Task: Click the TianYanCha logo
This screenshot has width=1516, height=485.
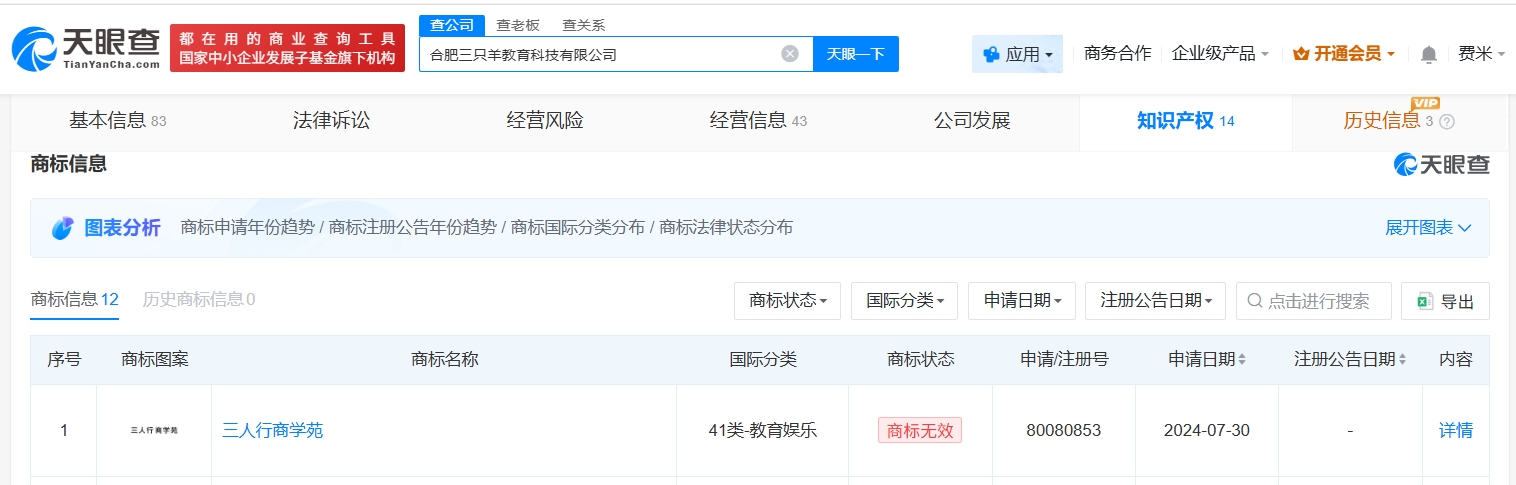Action: tap(86, 48)
